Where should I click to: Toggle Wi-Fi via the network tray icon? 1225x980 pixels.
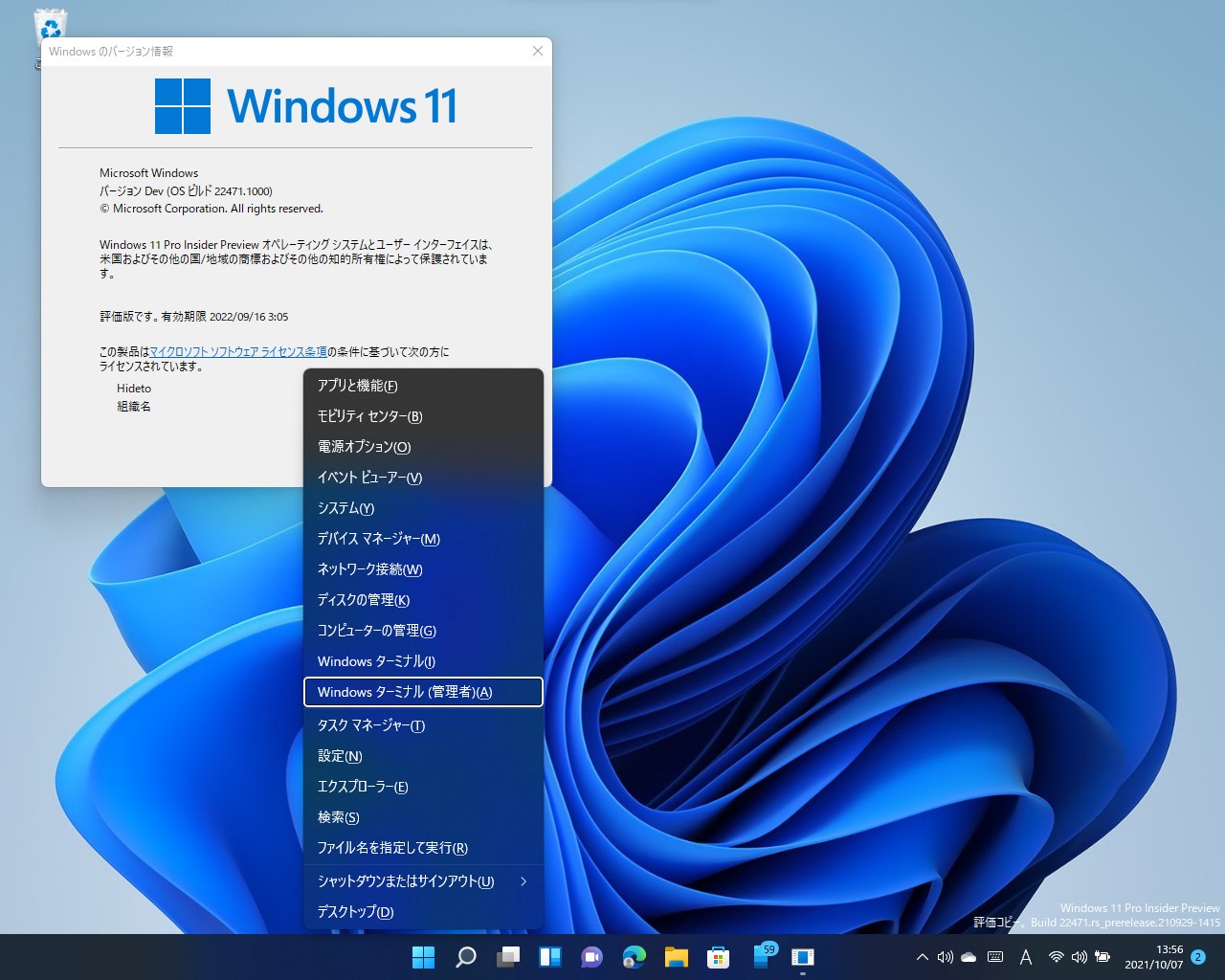pyautogui.click(x=1056, y=957)
